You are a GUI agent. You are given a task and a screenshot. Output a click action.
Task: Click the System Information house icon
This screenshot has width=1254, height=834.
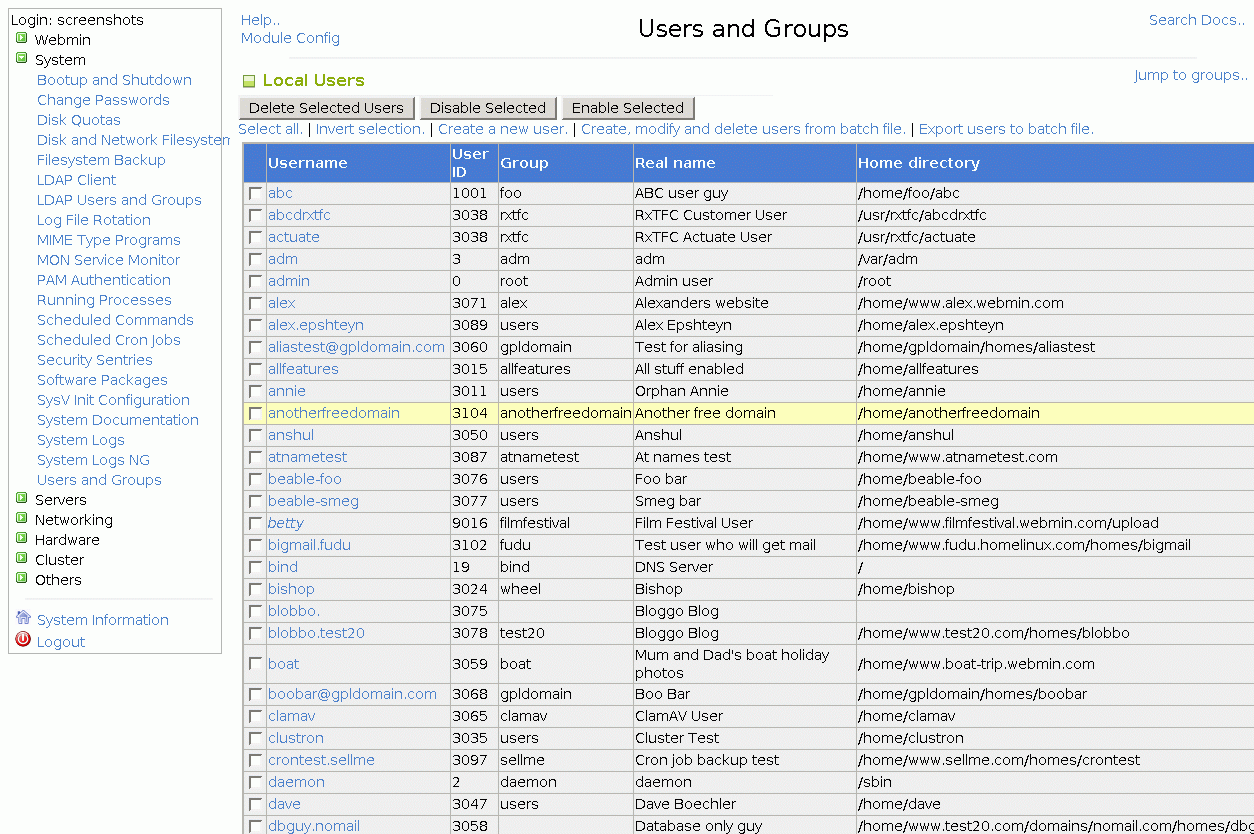pos(23,619)
